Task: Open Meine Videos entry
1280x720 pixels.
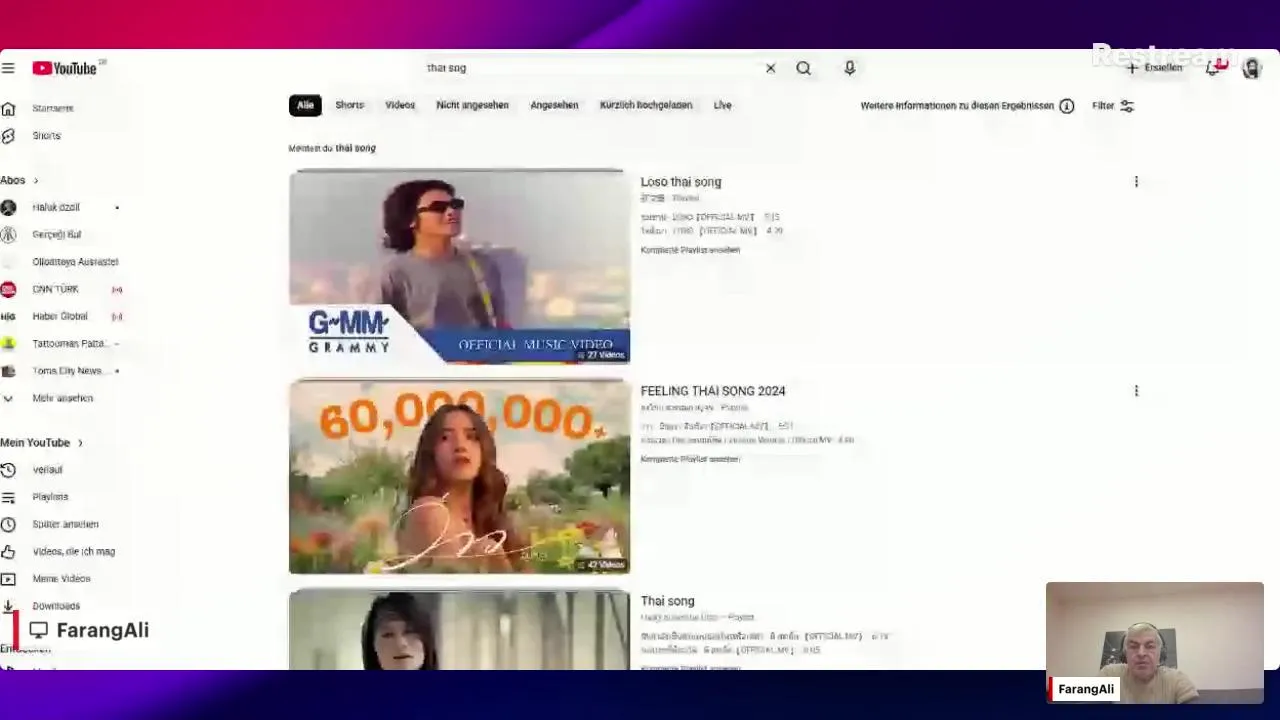Action: 61,578
